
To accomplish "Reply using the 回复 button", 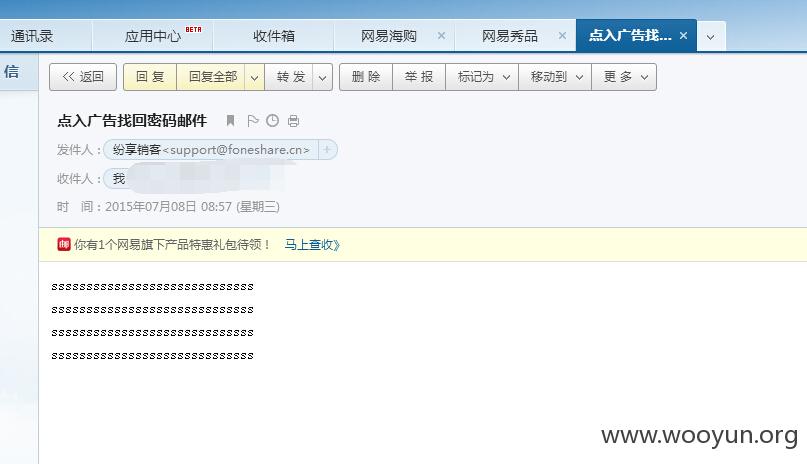I will [150, 77].
